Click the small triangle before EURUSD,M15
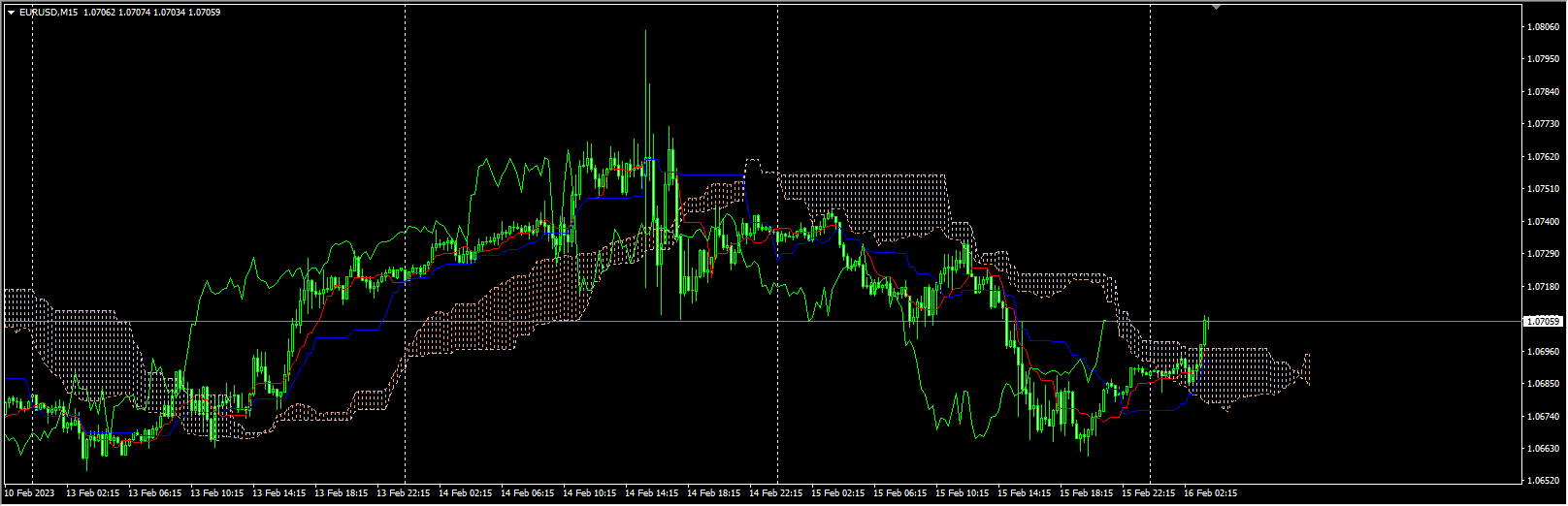Viewport: 1568px width, 506px height. (x=11, y=13)
